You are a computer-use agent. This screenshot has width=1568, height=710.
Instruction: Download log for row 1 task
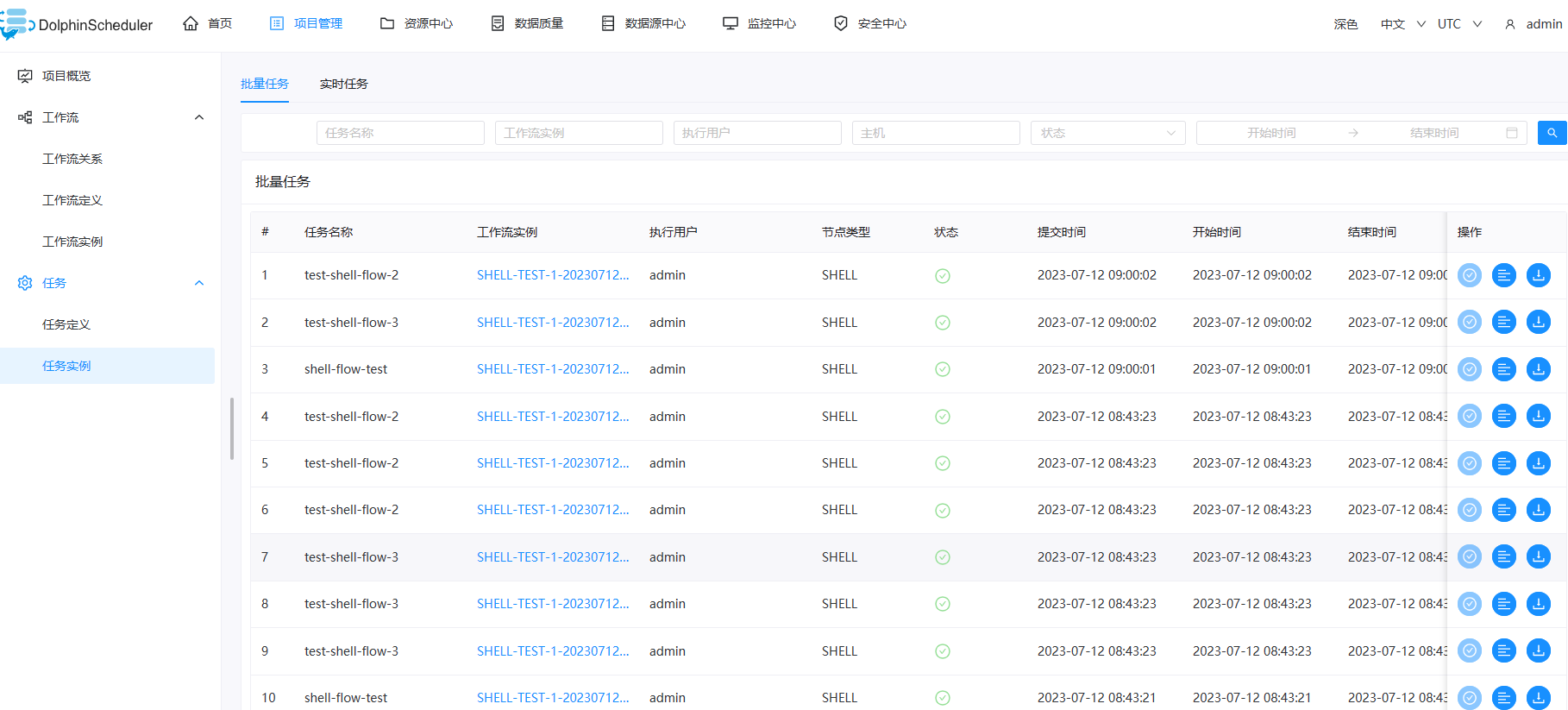point(1539,275)
